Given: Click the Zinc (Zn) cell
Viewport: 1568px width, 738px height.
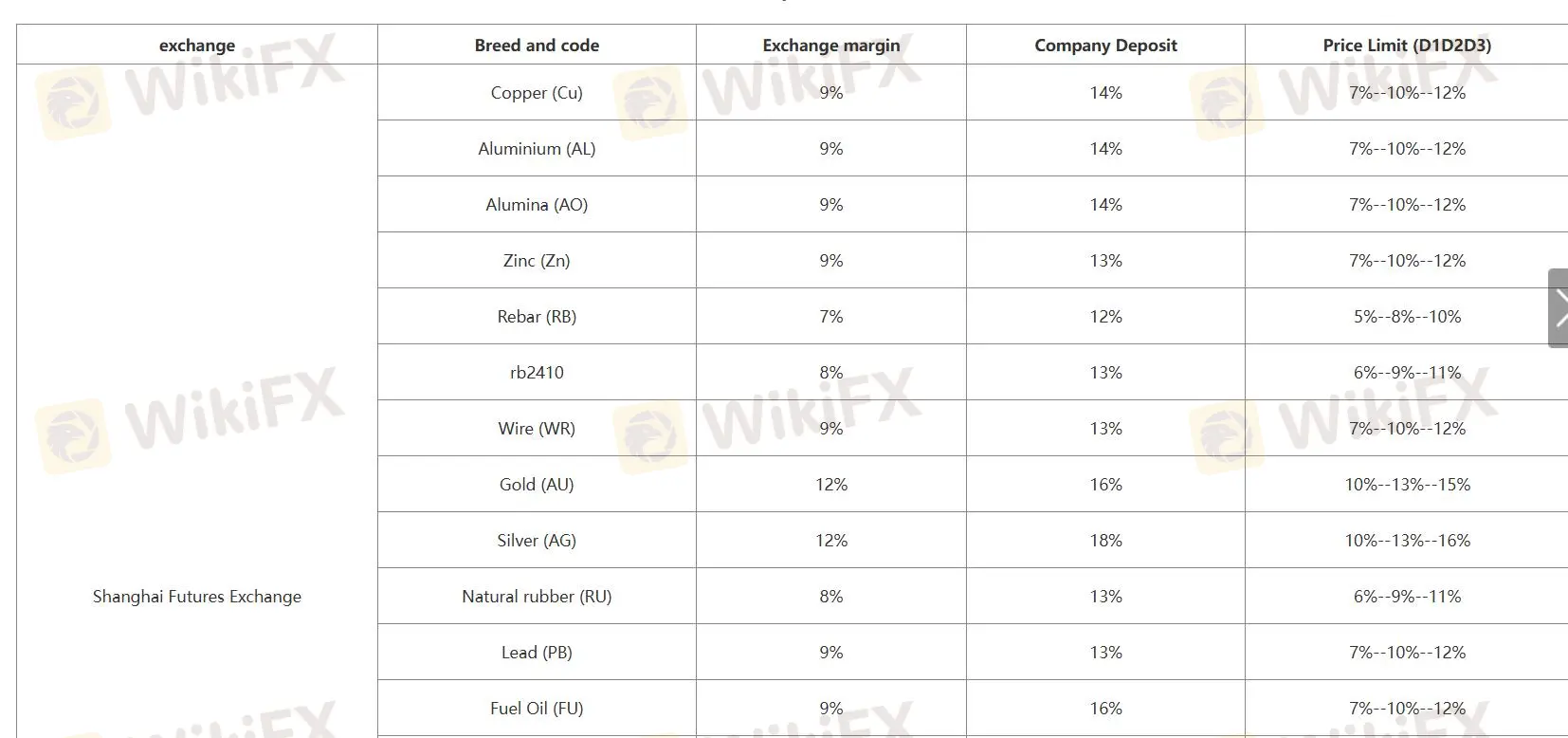Looking at the screenshot, I should pyautogui.click(x=537, y=260).
